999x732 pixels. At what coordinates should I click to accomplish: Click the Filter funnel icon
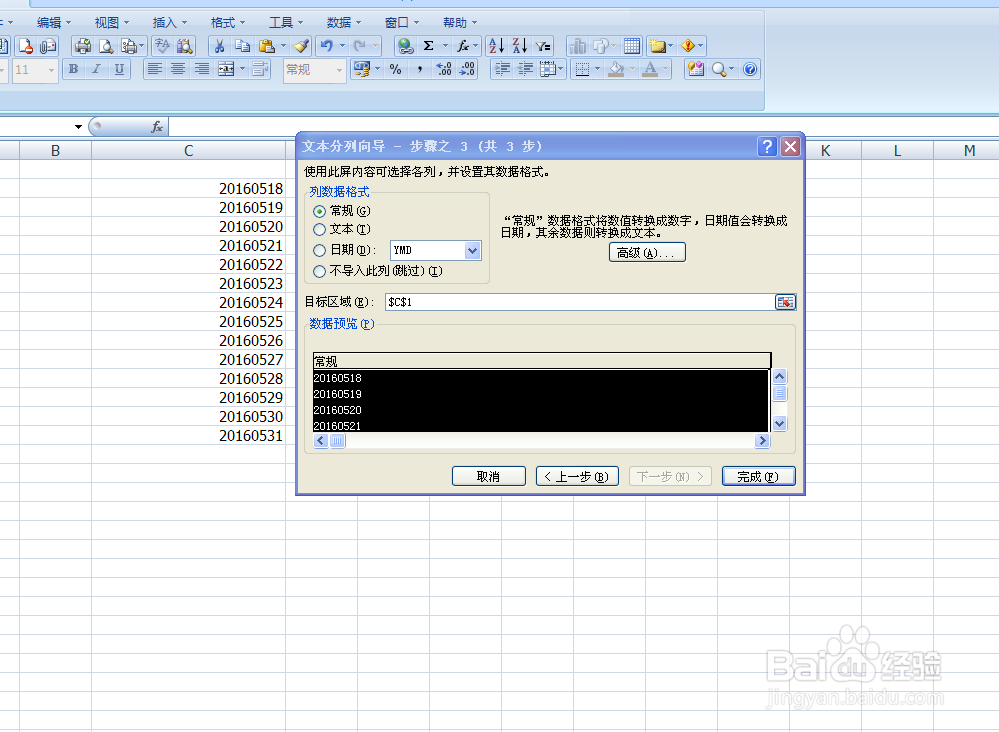point(543,46)
